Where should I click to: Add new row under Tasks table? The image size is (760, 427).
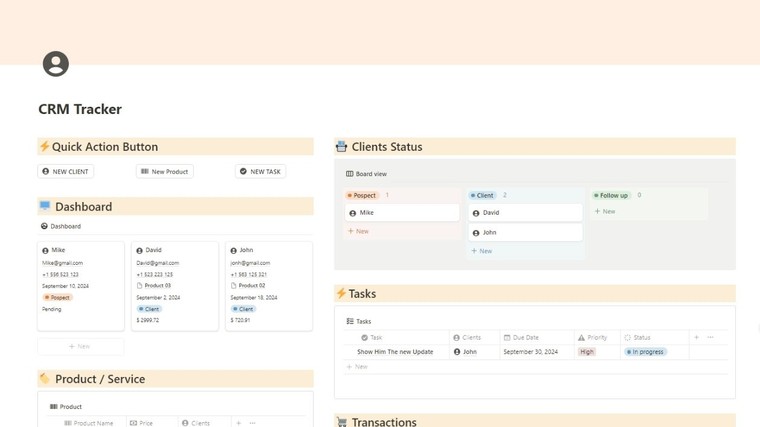[x=357, y=367]
